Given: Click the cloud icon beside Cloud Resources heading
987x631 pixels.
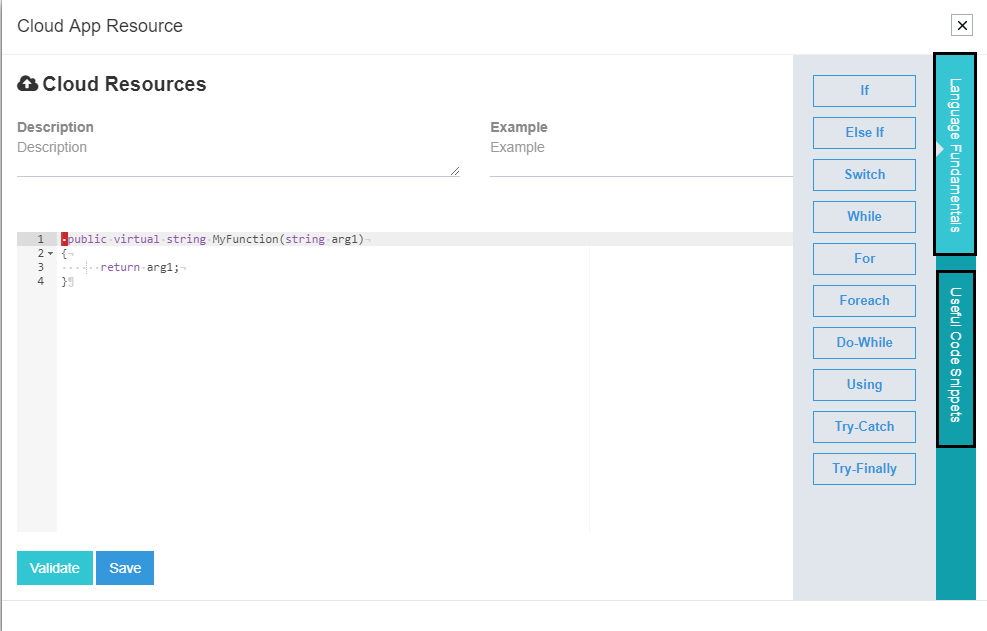Looking at the screenshot, I should [x=27, y=84].
